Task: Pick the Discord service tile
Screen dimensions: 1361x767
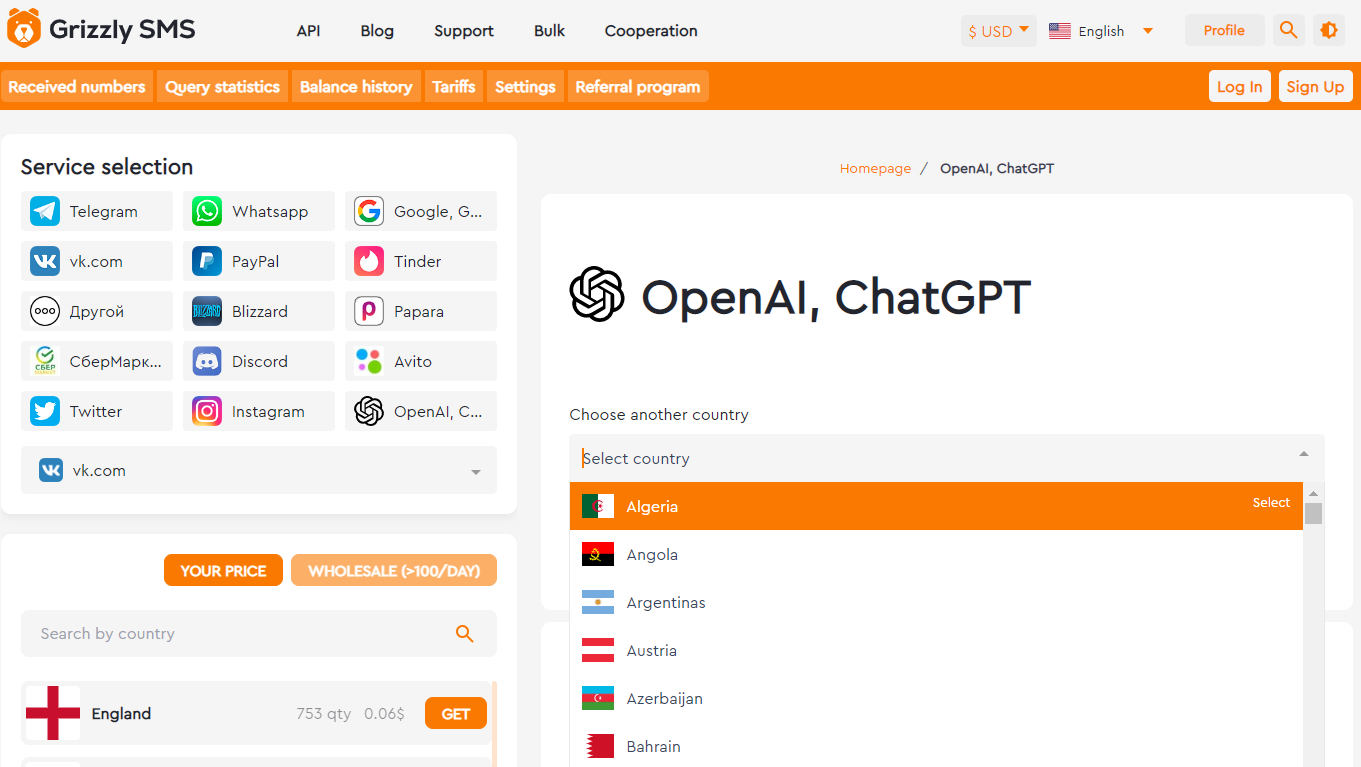Action: pyautogui.click(x=259, y=361)
